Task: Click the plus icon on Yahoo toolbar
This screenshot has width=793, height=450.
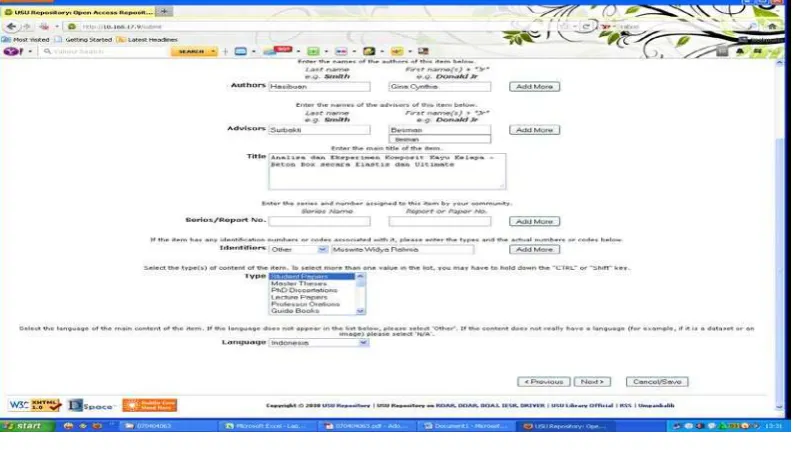Action: [x=225, y=52]
